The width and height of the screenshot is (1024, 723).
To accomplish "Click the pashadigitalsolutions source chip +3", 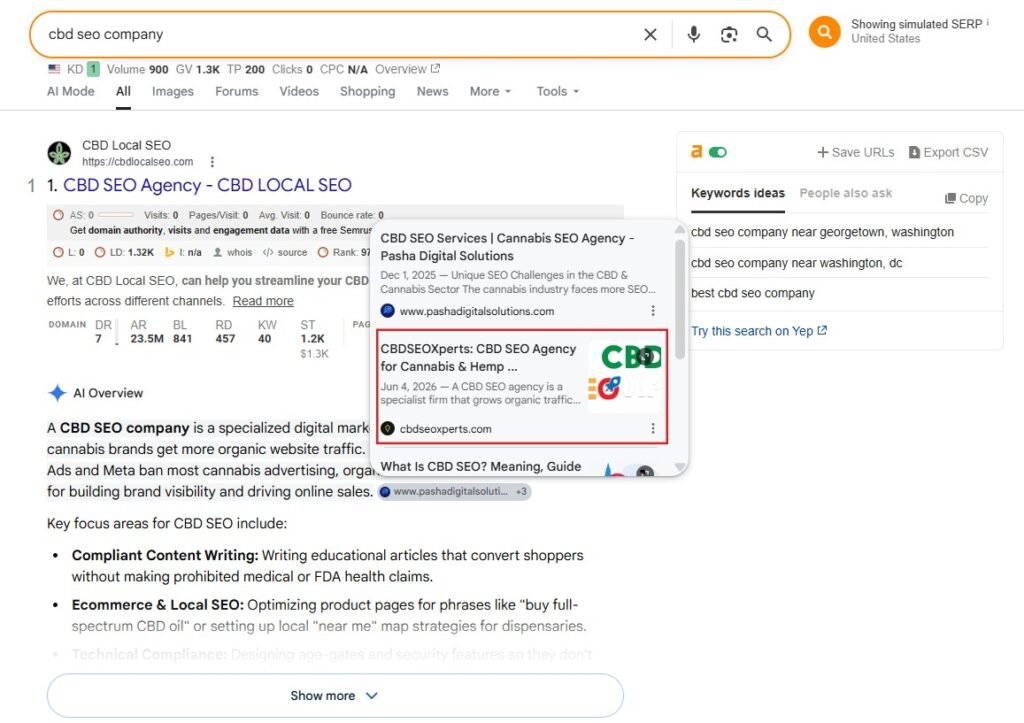I will [x=455, y=492].
